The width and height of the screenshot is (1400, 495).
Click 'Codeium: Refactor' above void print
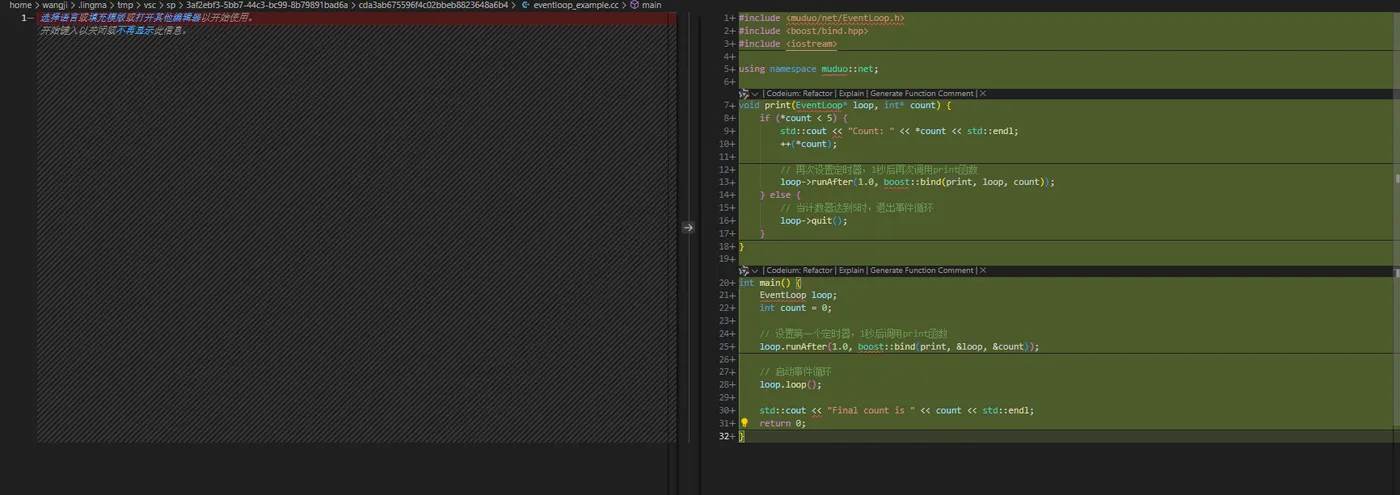799,93
